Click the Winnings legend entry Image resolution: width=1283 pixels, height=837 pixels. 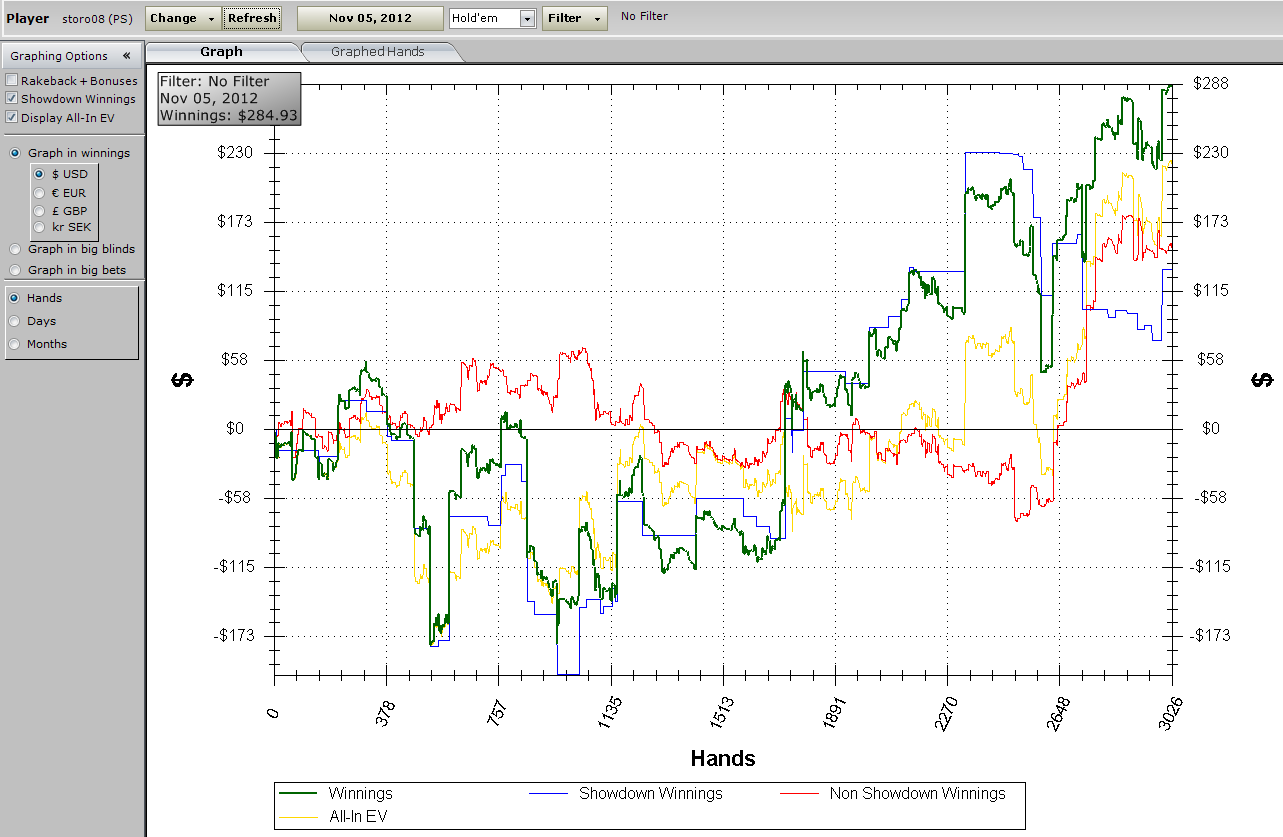pos(360,794)
